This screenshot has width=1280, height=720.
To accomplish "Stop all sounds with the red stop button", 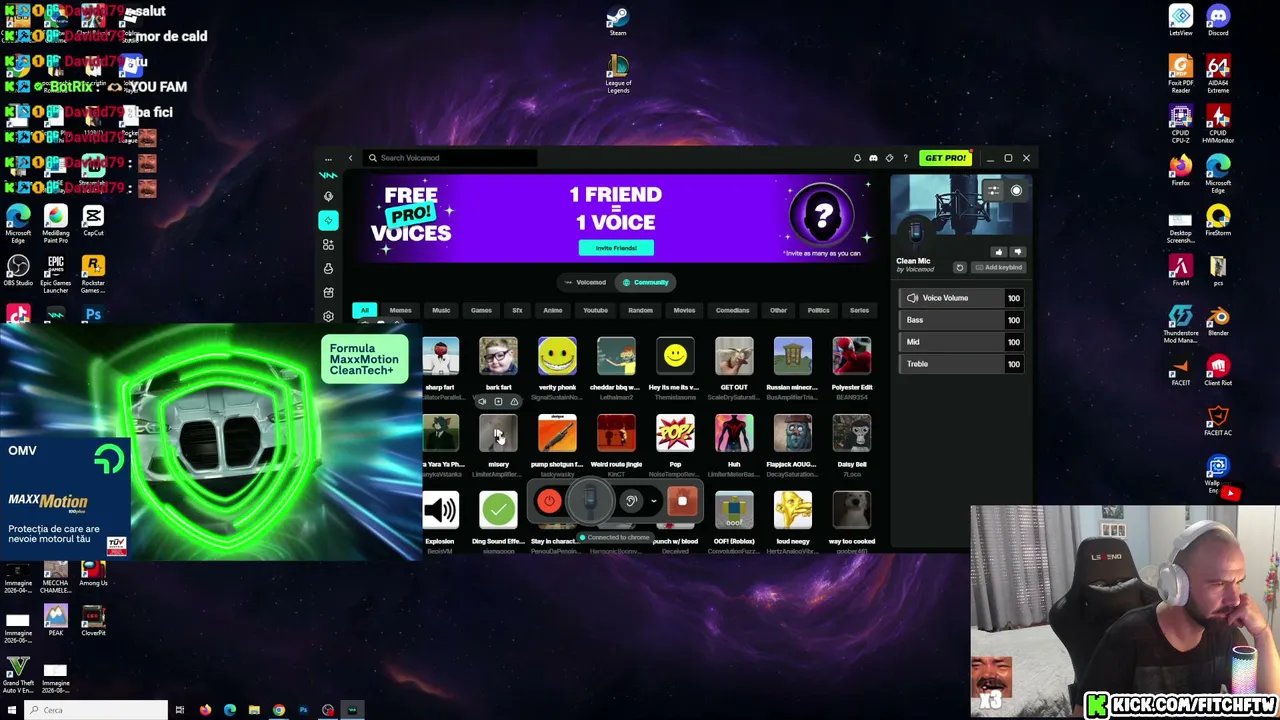I will pyautogui.click(x=682, y=501).
